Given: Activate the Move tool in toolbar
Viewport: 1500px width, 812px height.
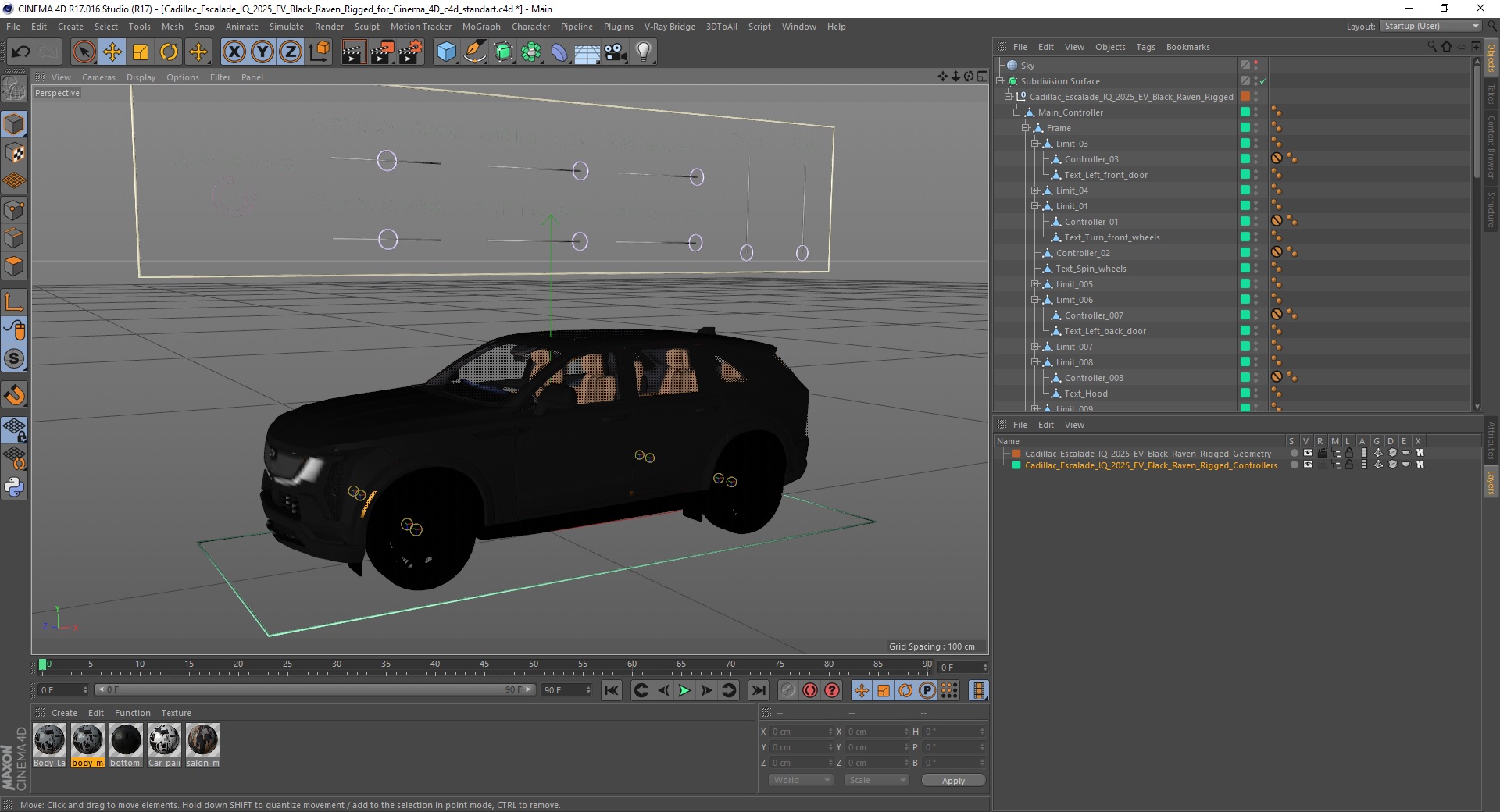Looking at the screenshot, I should [x=112, y=52].
